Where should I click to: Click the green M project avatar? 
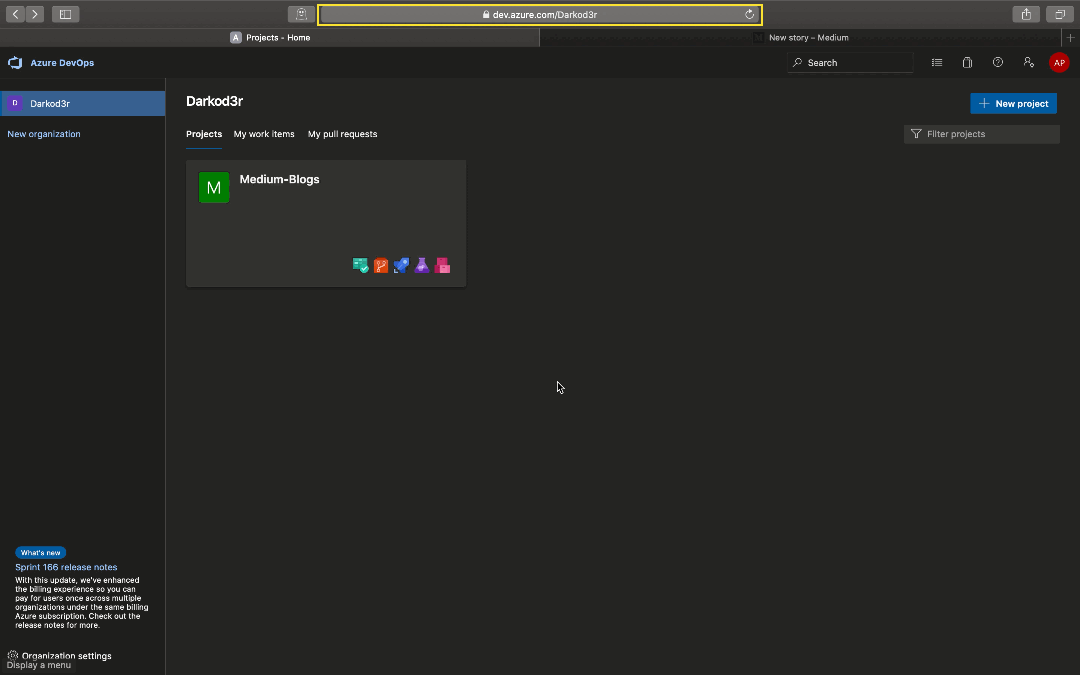[214, 187]
